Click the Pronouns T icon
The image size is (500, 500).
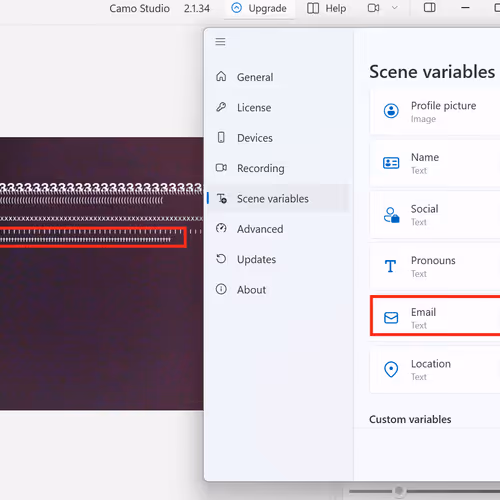pos(390,266)
